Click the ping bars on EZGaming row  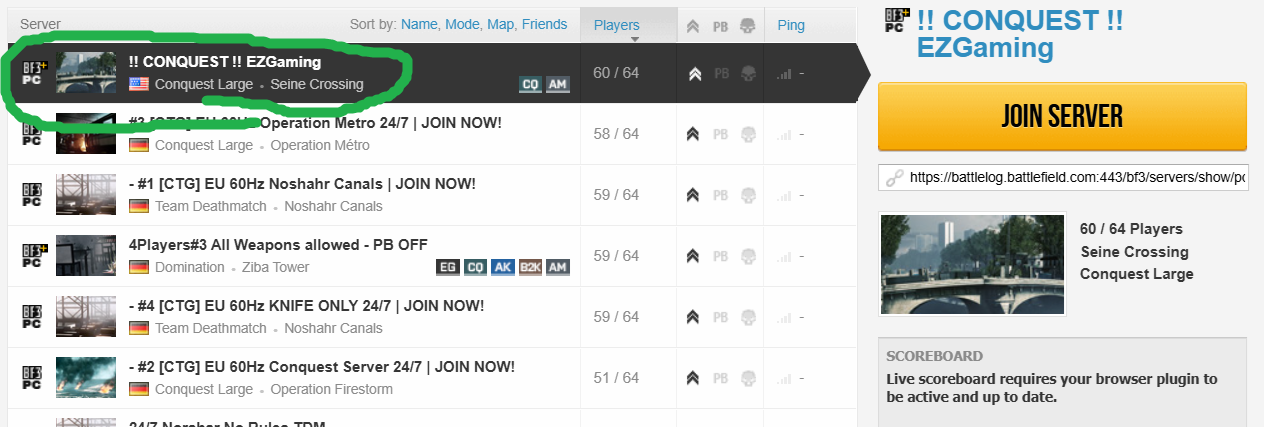(785, 73)
